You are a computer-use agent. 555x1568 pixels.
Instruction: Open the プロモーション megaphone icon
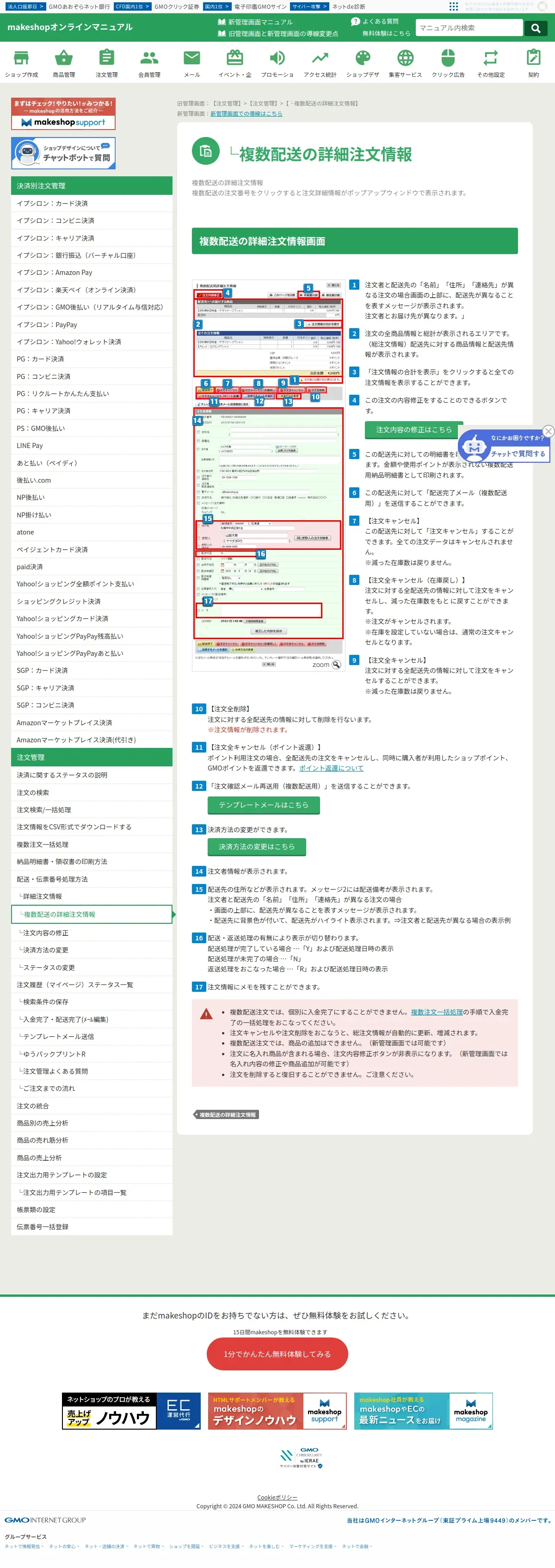[277, 62]
